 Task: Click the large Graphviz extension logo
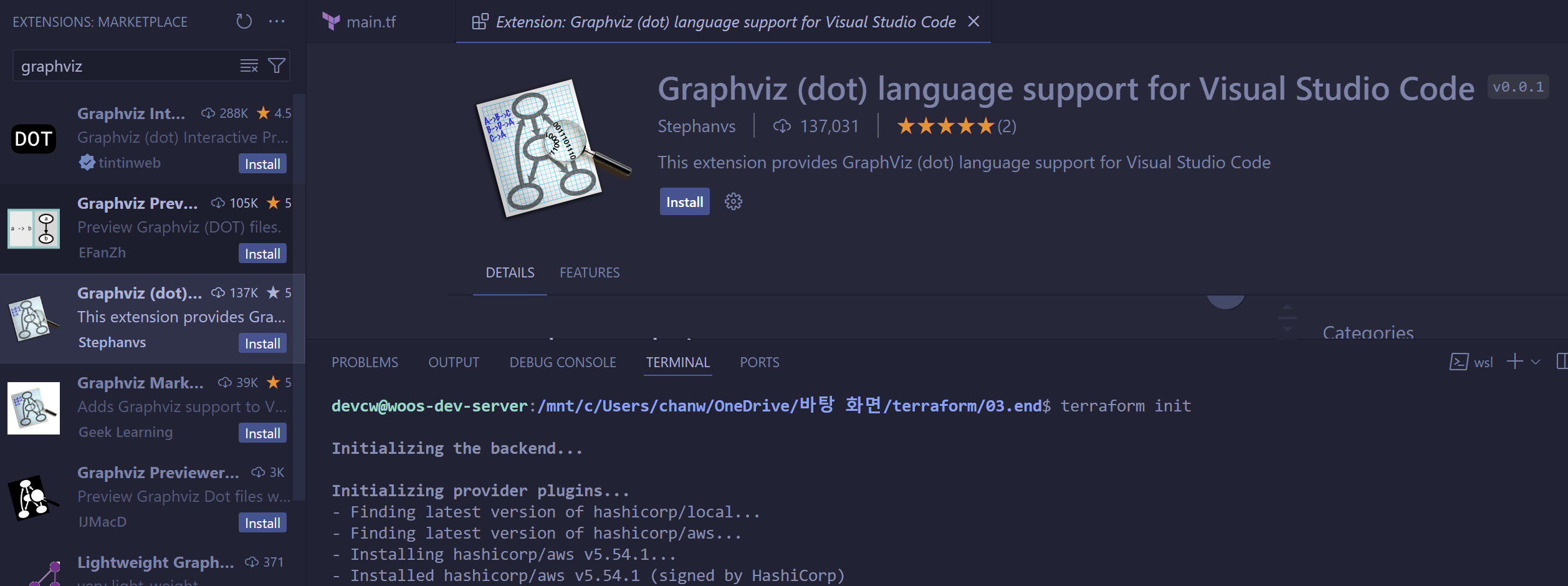(x=553, y=148)
